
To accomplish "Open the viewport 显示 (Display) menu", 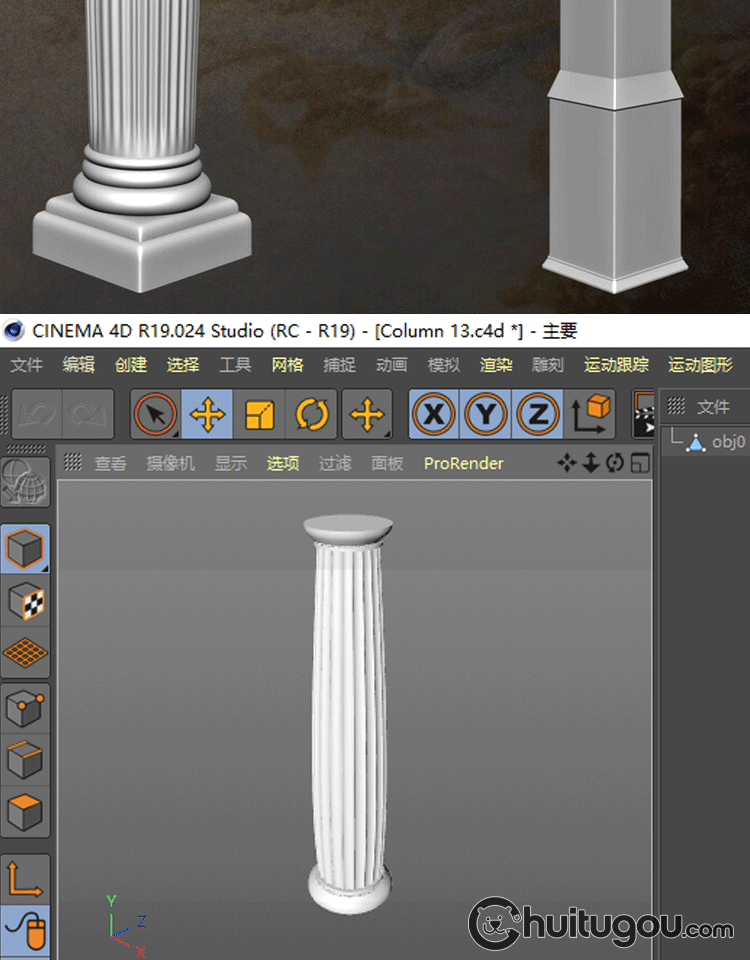I will coord(230,464).
